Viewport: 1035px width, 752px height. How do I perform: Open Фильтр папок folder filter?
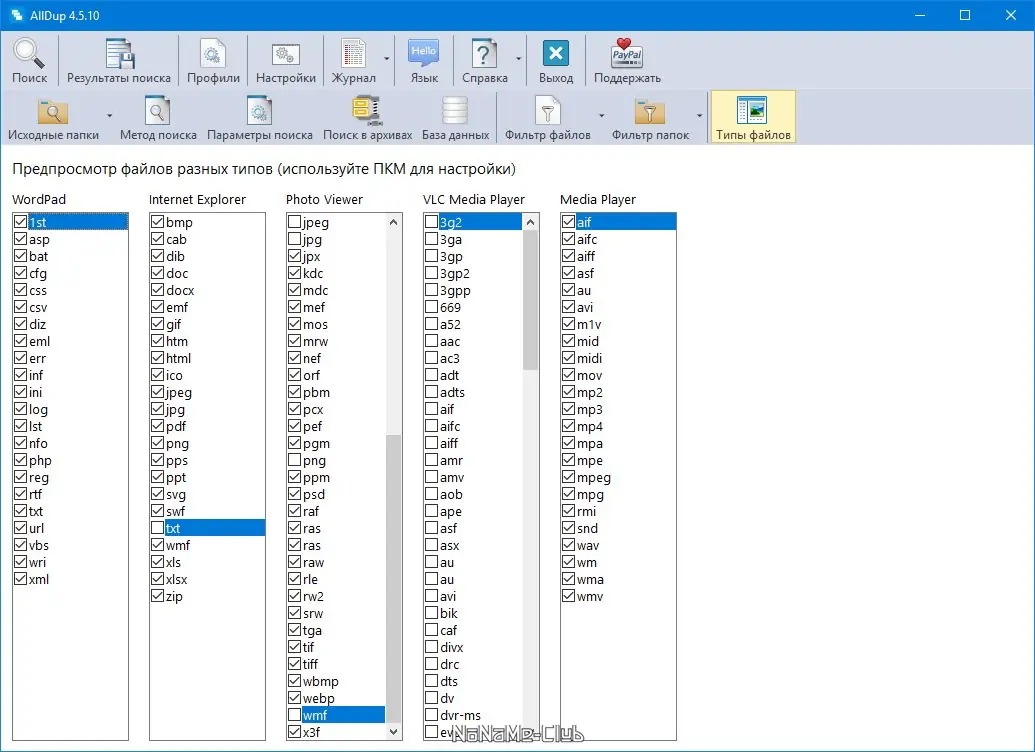pos(650,118)
